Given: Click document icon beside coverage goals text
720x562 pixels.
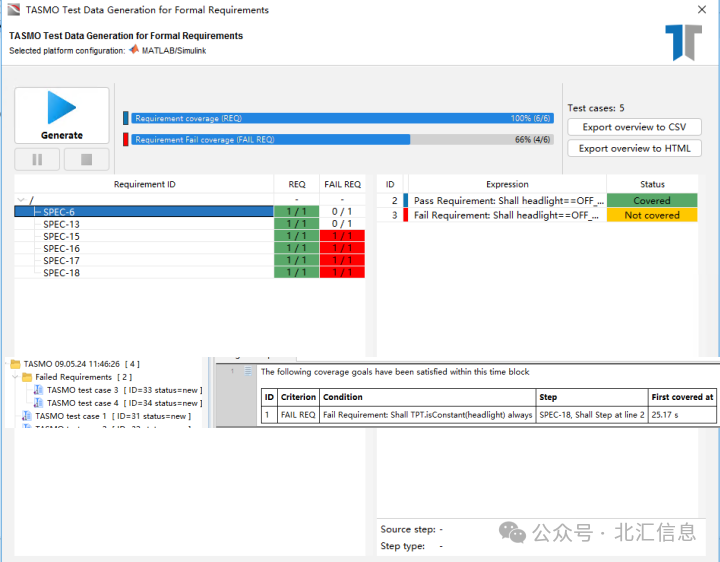Looking at the screenshot, I should pos(248,371).
